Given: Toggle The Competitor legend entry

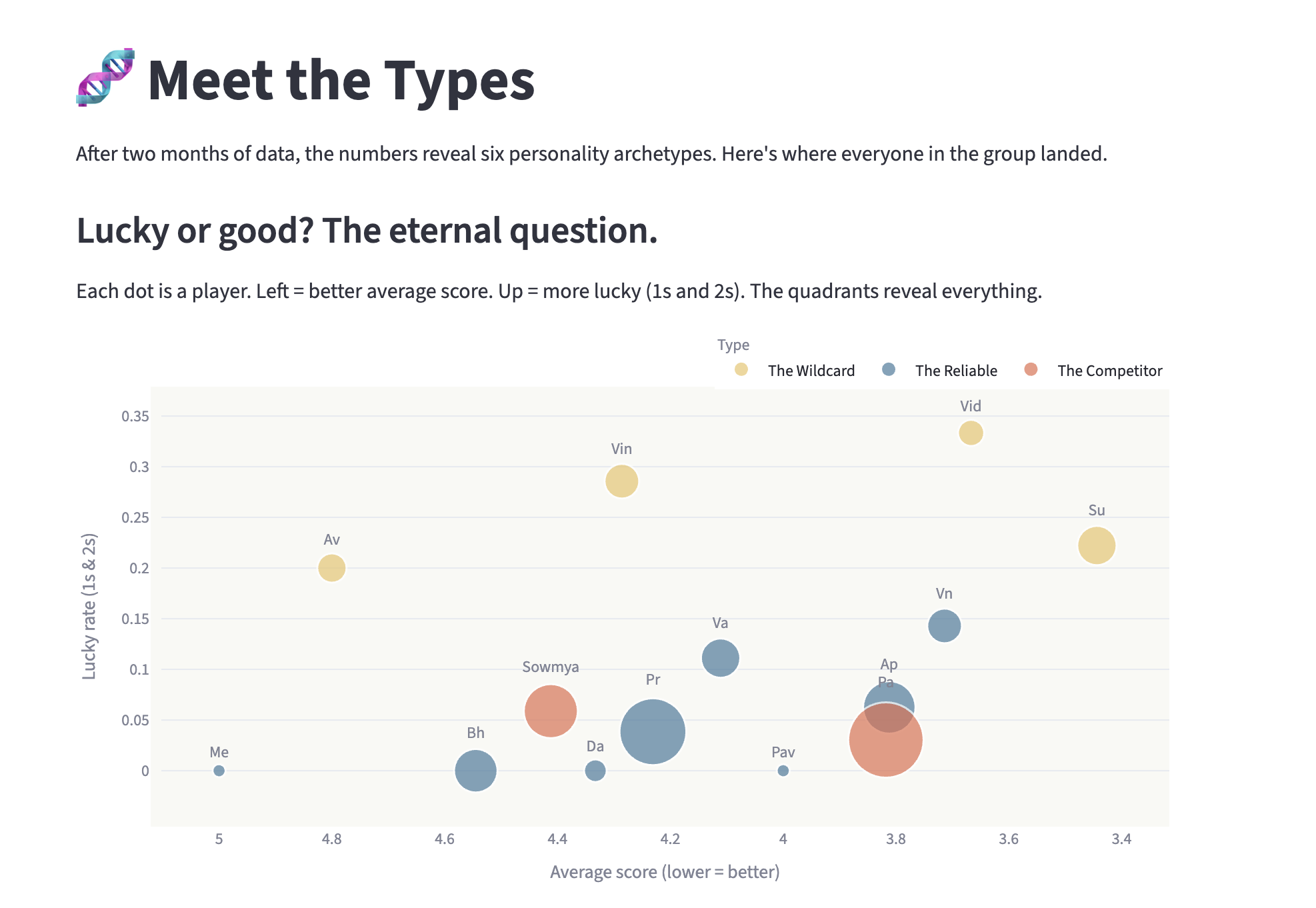Looking at the screenshot, I should (1109, 371).
